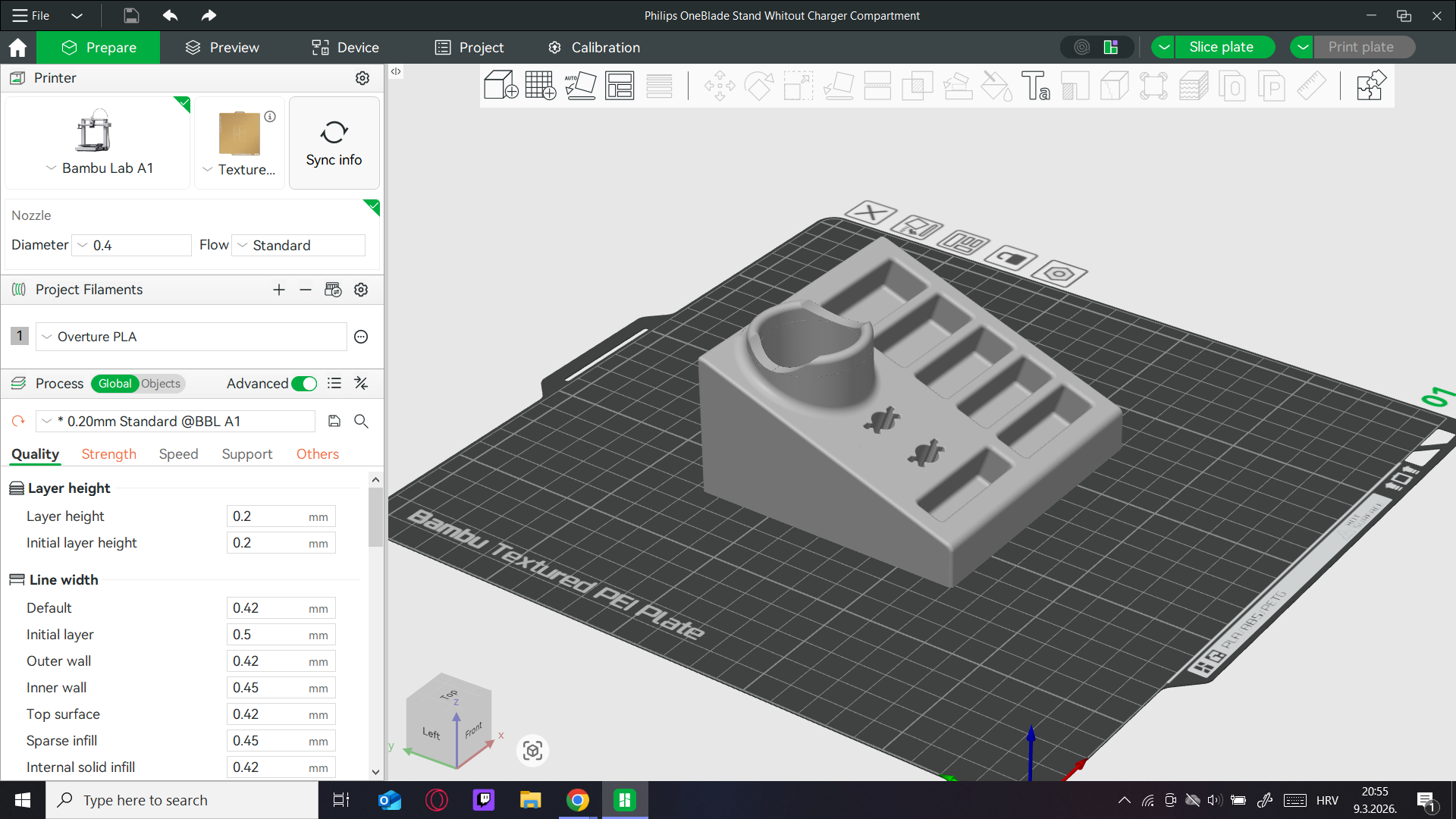Switch to the Device tab
The width and height of the screenshot is (1456, 819).
pos(345,48)
